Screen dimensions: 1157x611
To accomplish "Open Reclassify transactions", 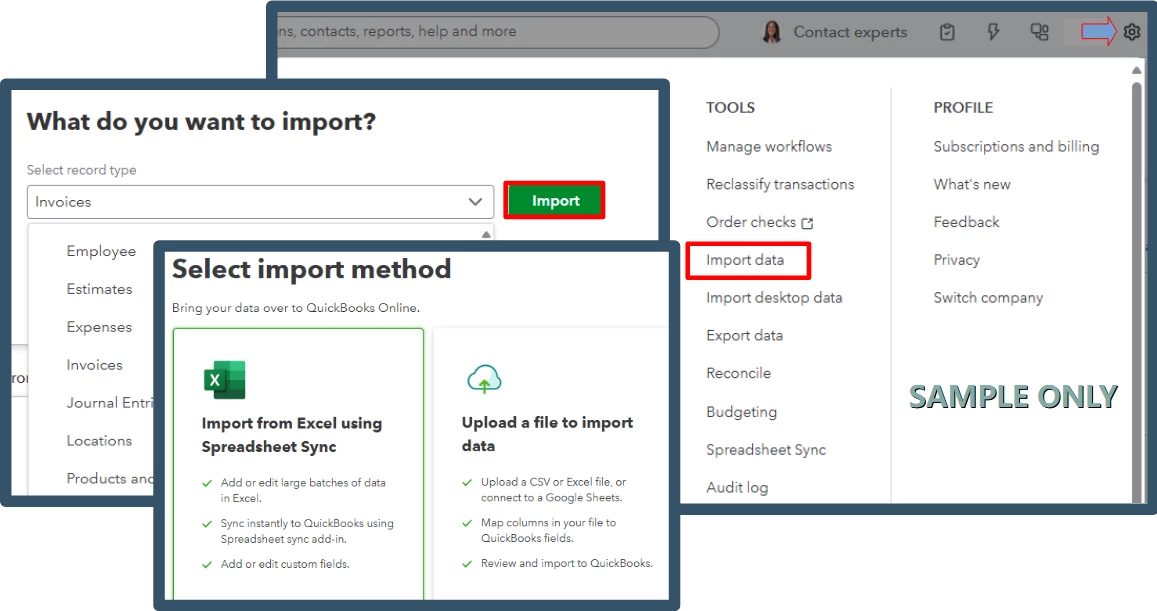I will pos(780,184).
